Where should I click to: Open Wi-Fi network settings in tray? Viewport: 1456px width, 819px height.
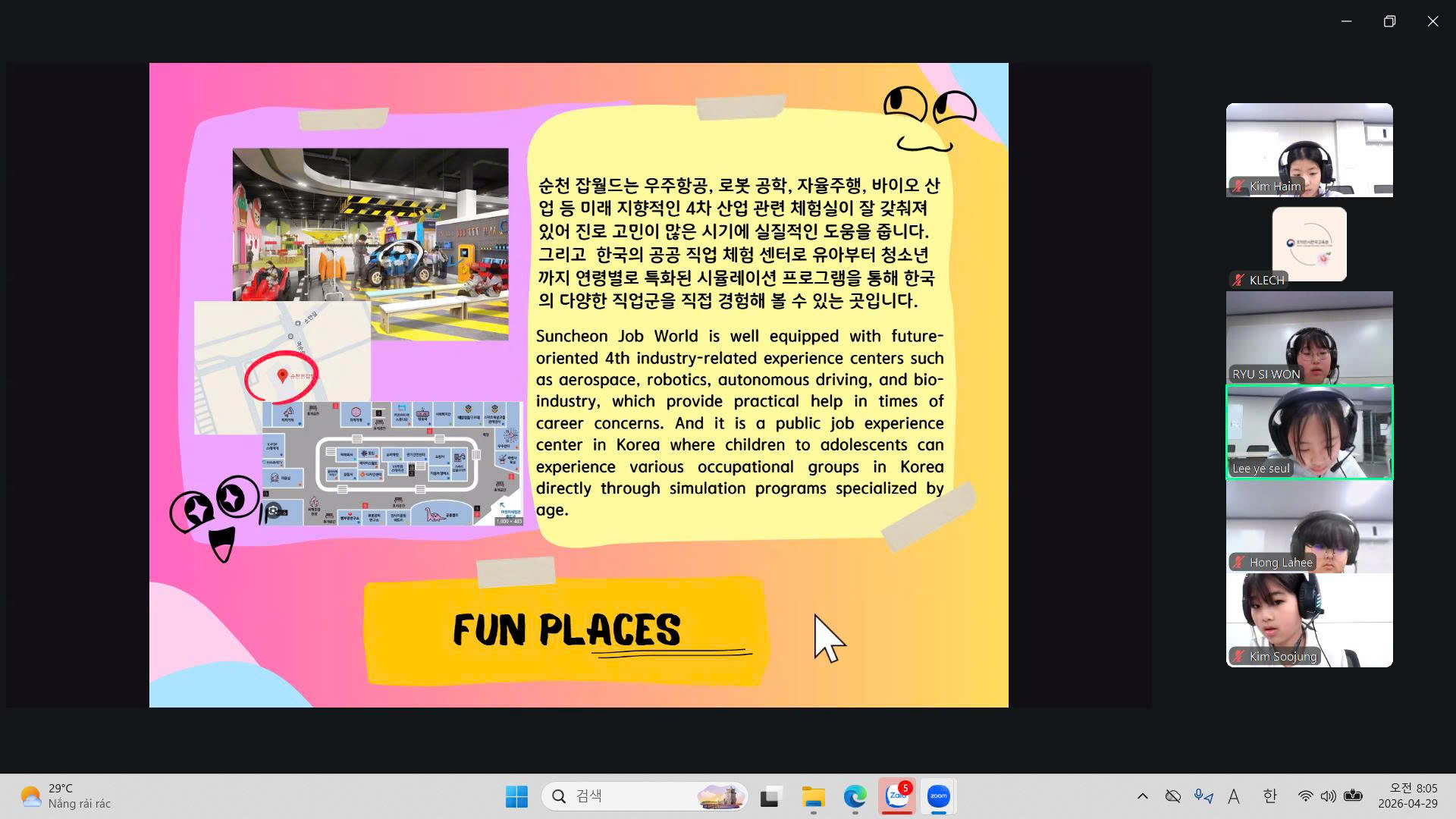click(1305, 796)
